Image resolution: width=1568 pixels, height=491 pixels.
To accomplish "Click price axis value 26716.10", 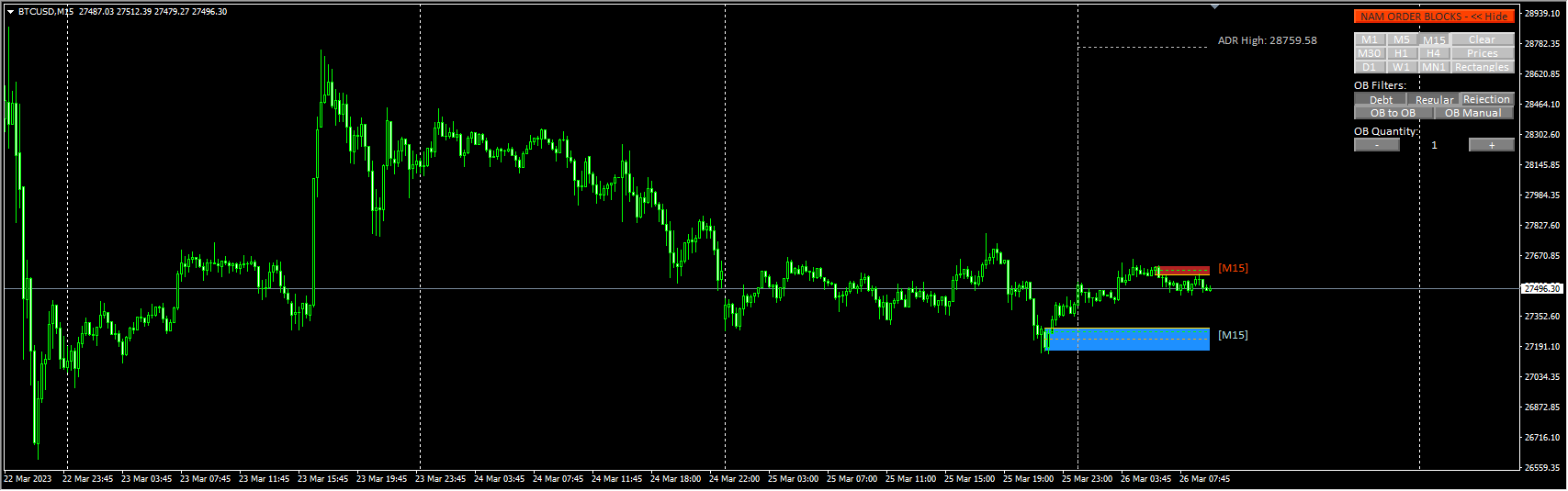I will (x=1542, y=438).
